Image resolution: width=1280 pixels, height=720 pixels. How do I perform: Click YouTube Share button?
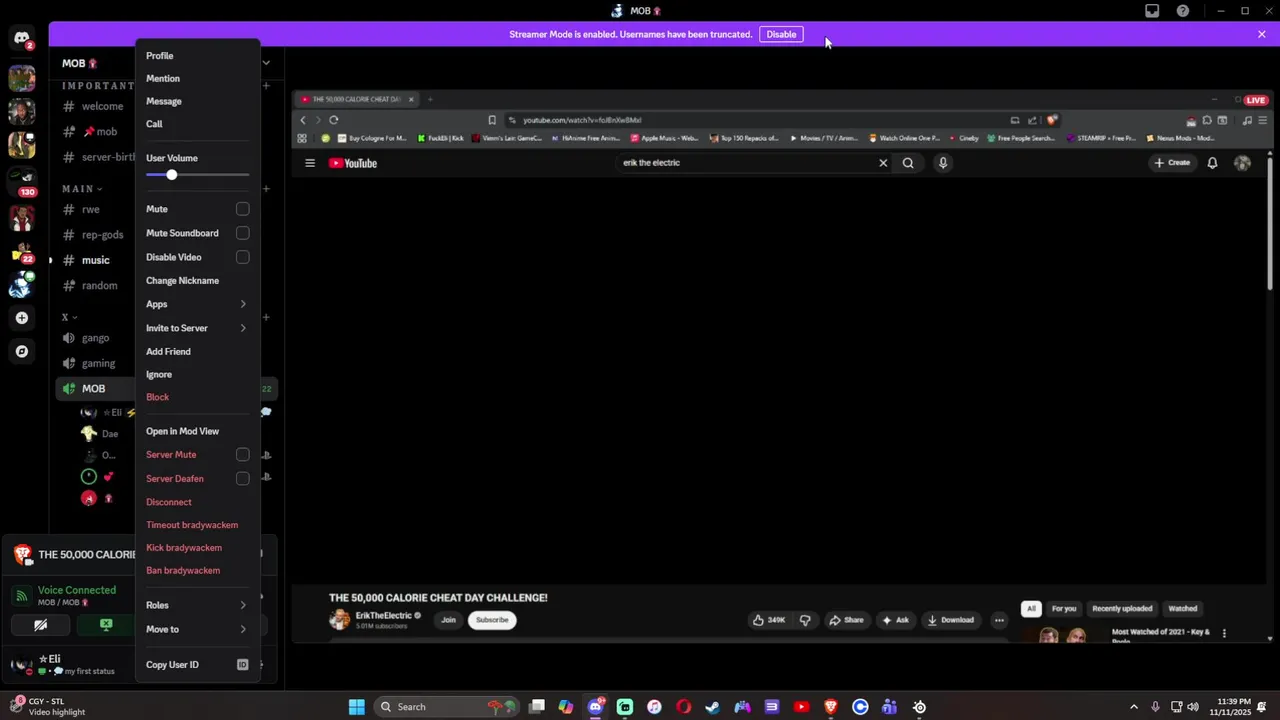tap(846, 620)
